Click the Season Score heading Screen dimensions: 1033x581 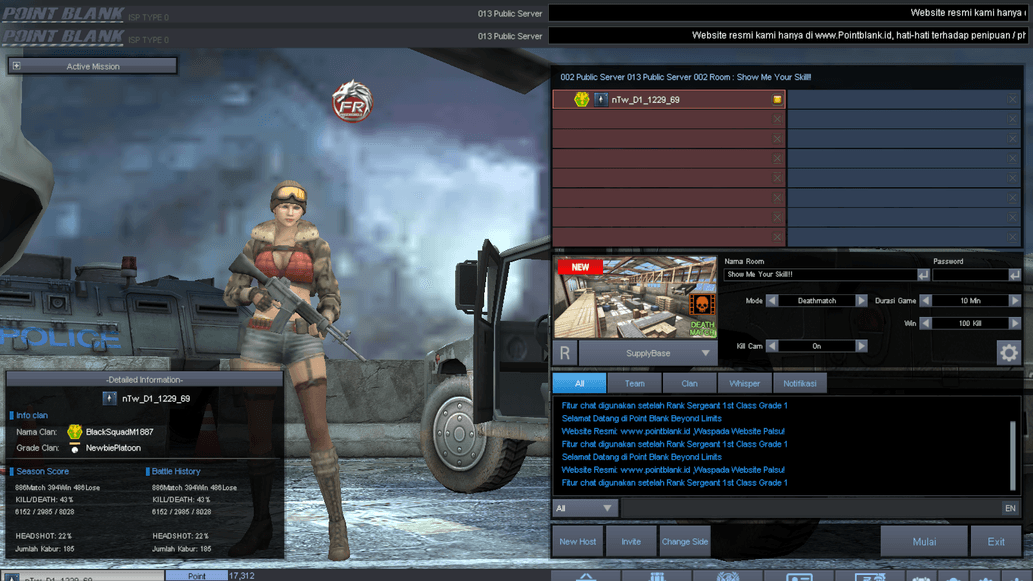coord(42,472)
